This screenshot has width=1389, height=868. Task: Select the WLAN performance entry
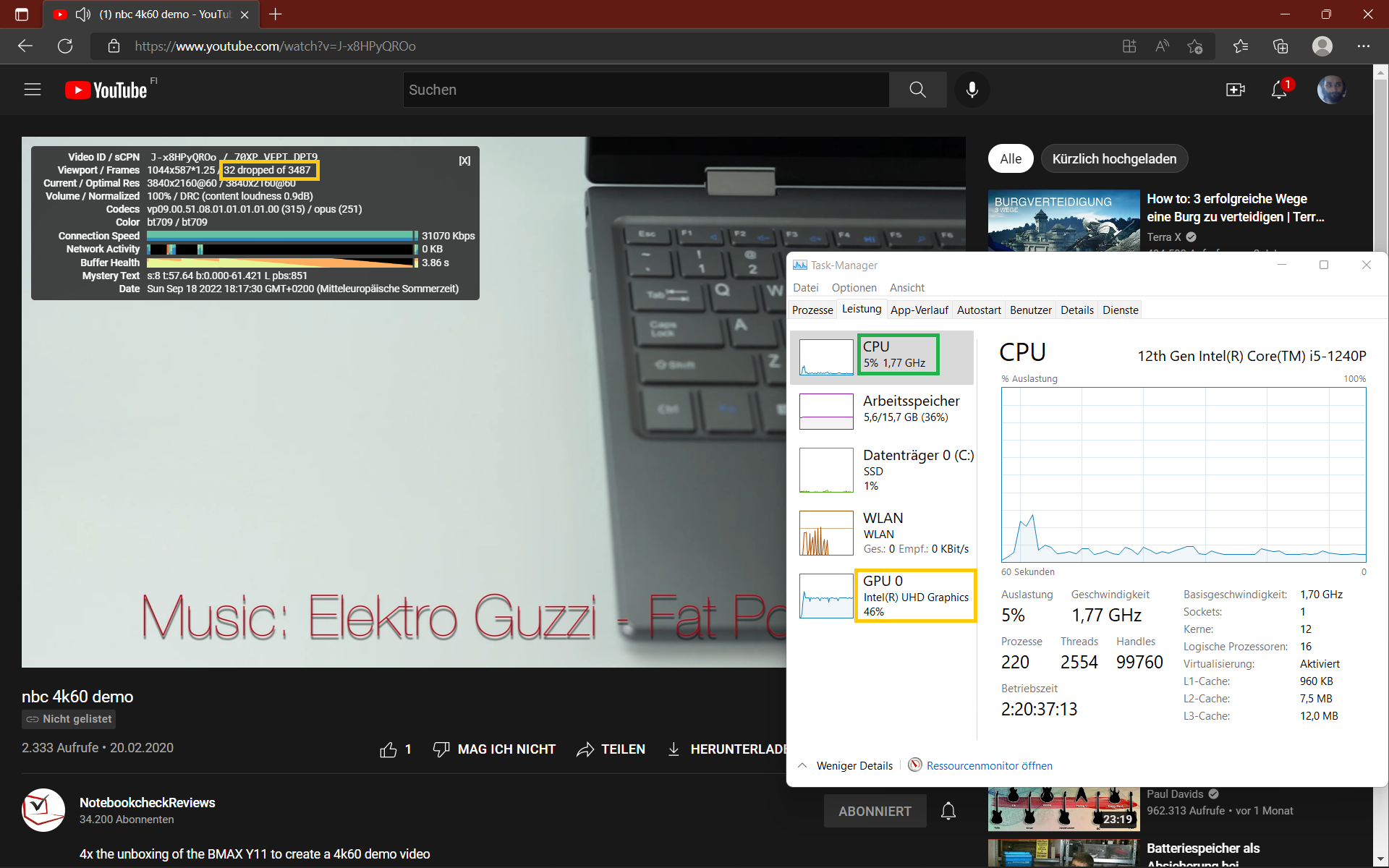882,533
